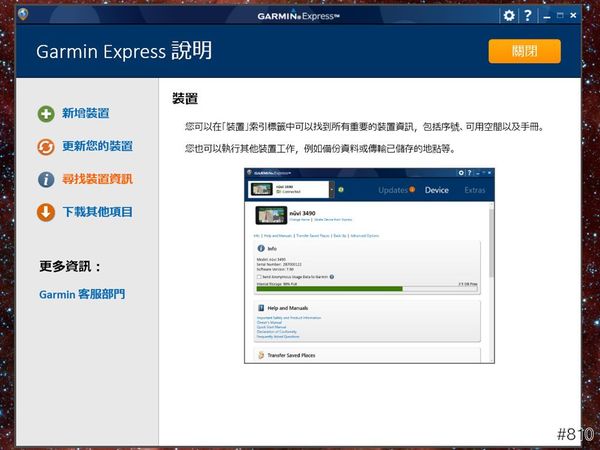The width and height of the screenshot is (600, 450).
Task: Close the Garmin Express window
Action: [573, 15]
